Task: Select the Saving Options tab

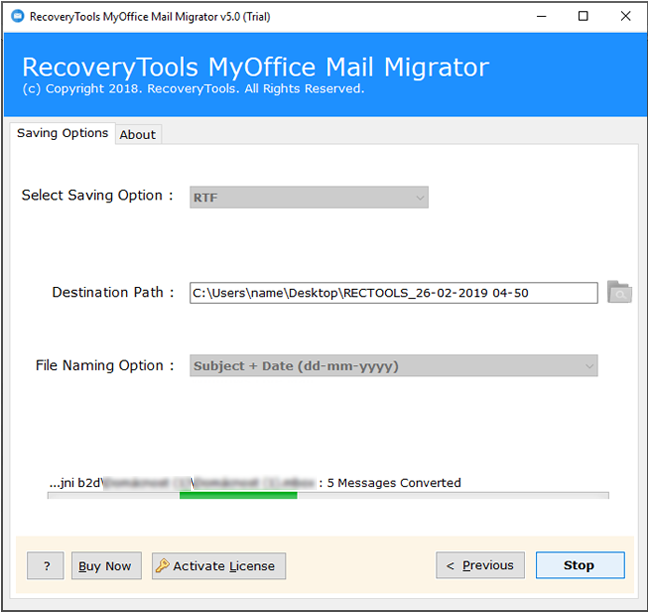Action: (63, 133)
